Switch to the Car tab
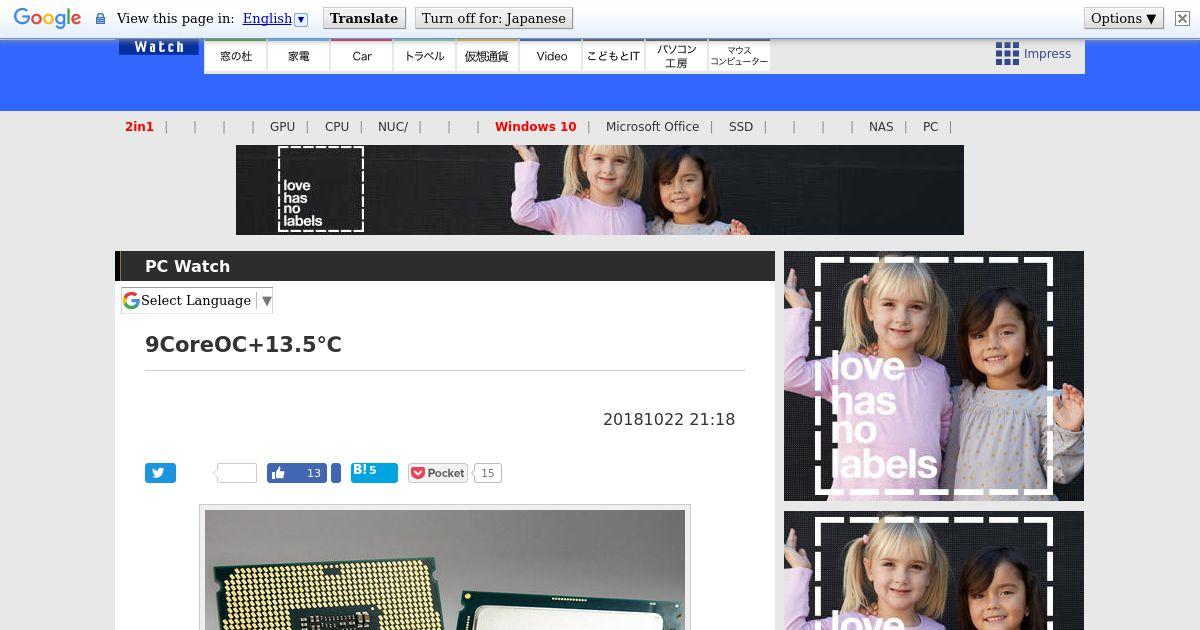1200x630 pixels. (x=362, y=56)
